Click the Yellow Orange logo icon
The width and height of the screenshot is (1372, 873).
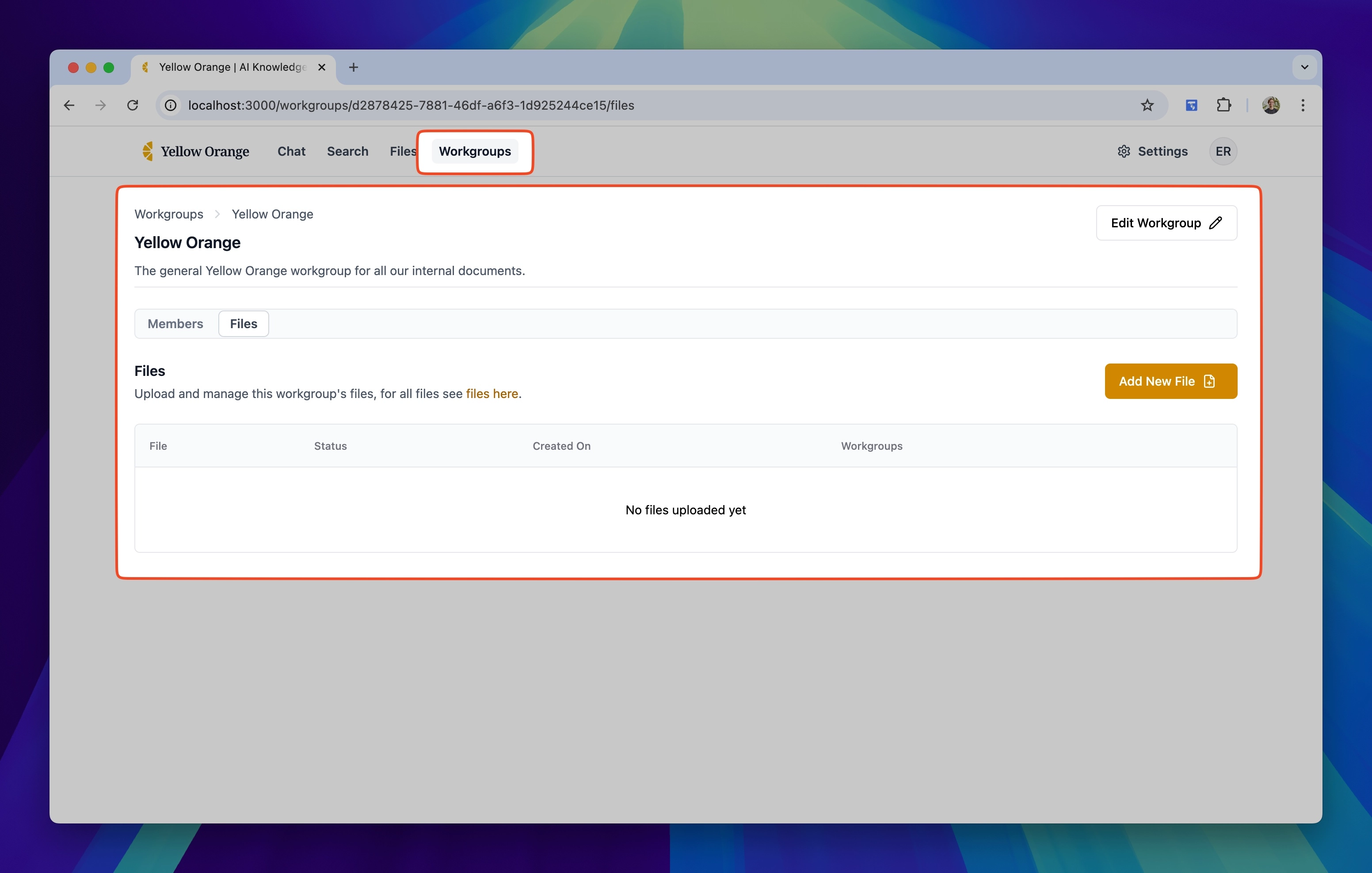148,151
